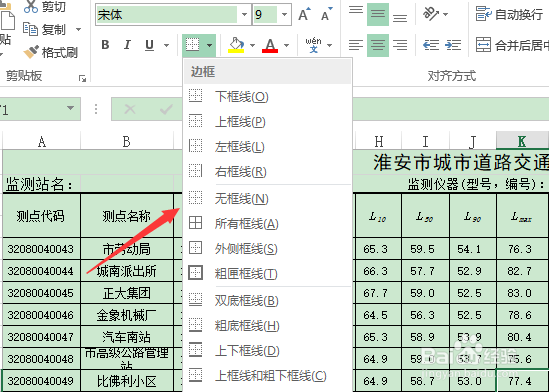Open text Orientation dropdown arrow
Screen dimensions: 549x392
[445, 14]
